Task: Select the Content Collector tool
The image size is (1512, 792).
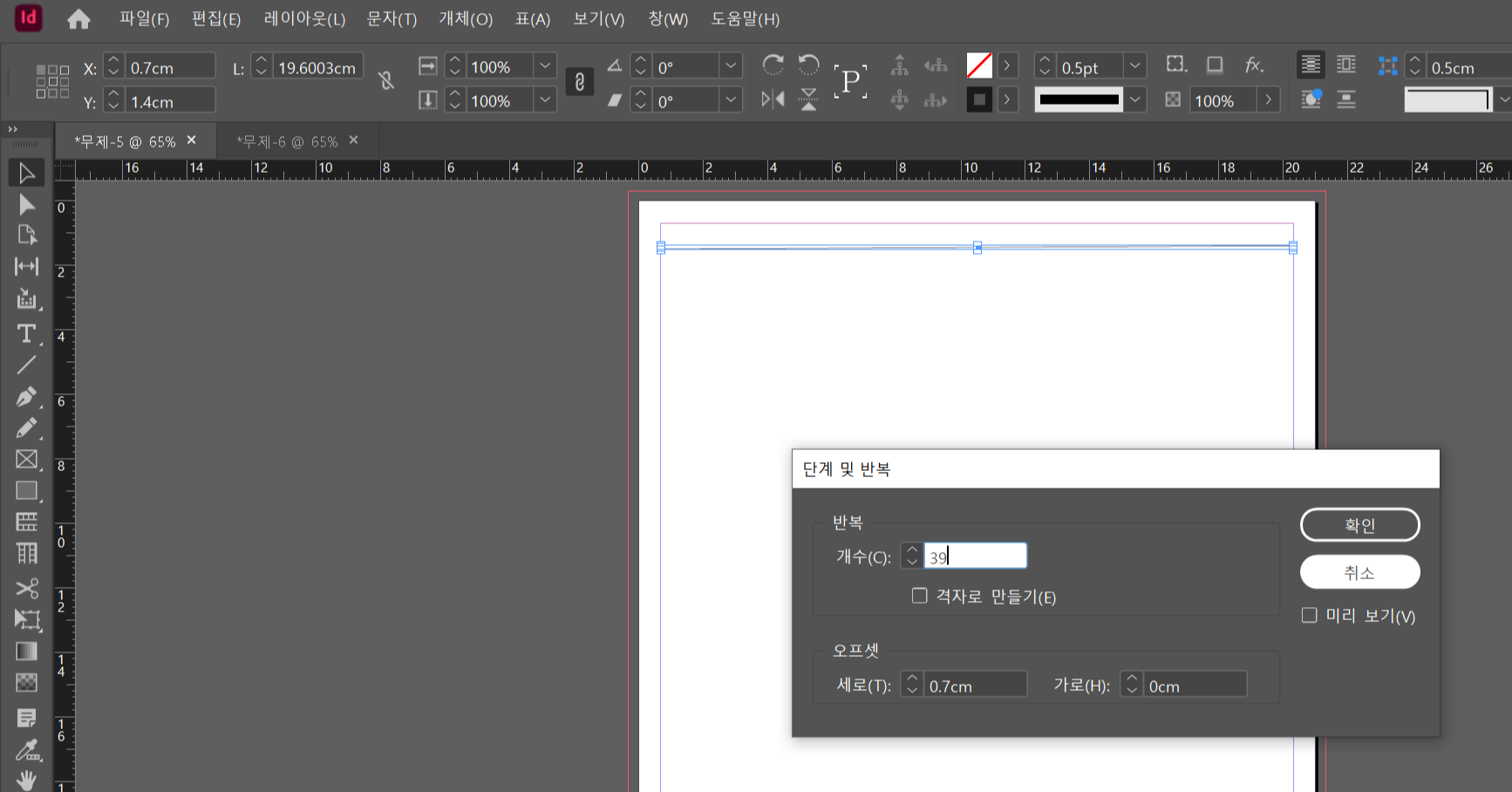Action: pyautogui.click(x=26, y=299)
